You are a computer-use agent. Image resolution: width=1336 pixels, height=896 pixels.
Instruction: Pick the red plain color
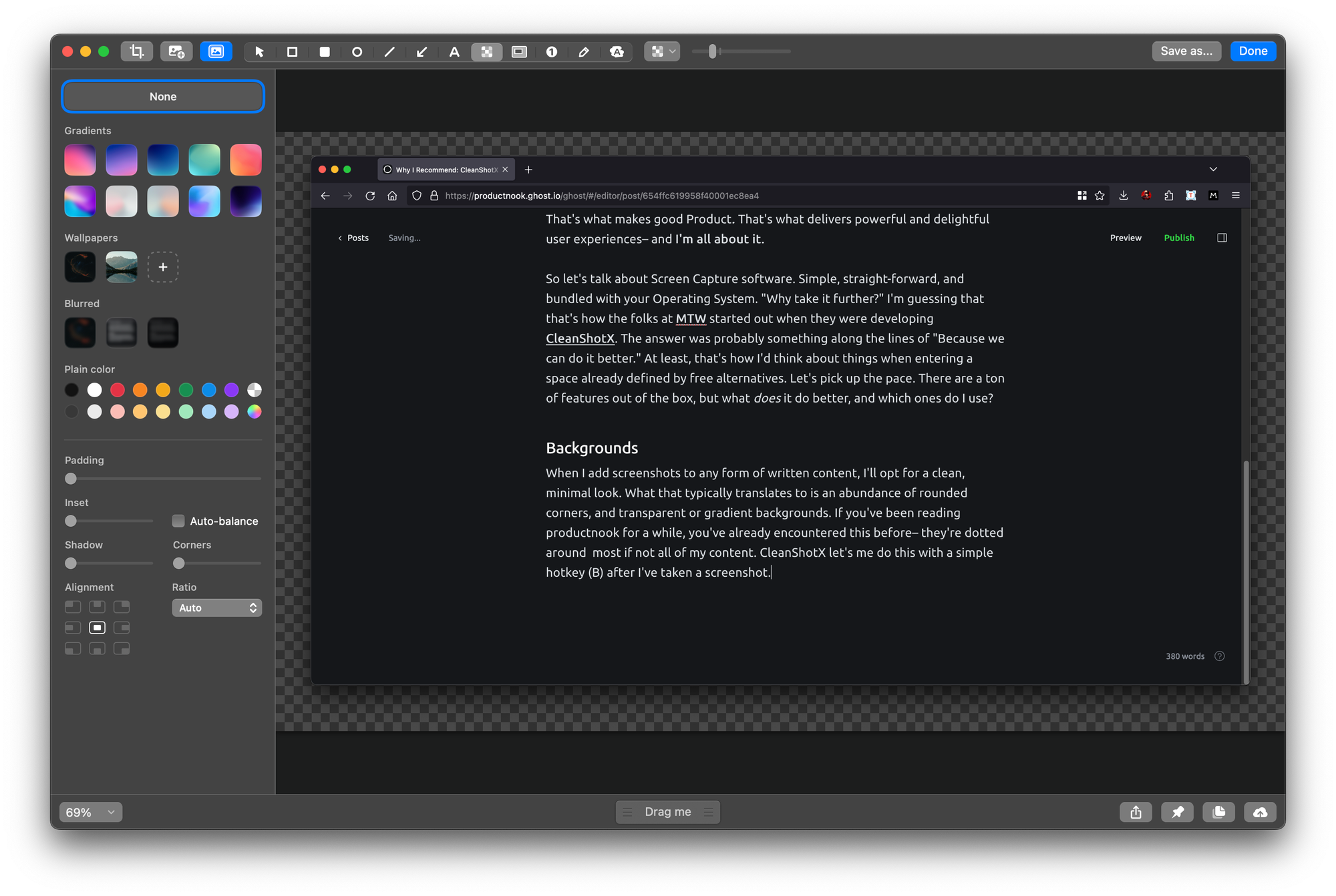[x=118, y=390]
